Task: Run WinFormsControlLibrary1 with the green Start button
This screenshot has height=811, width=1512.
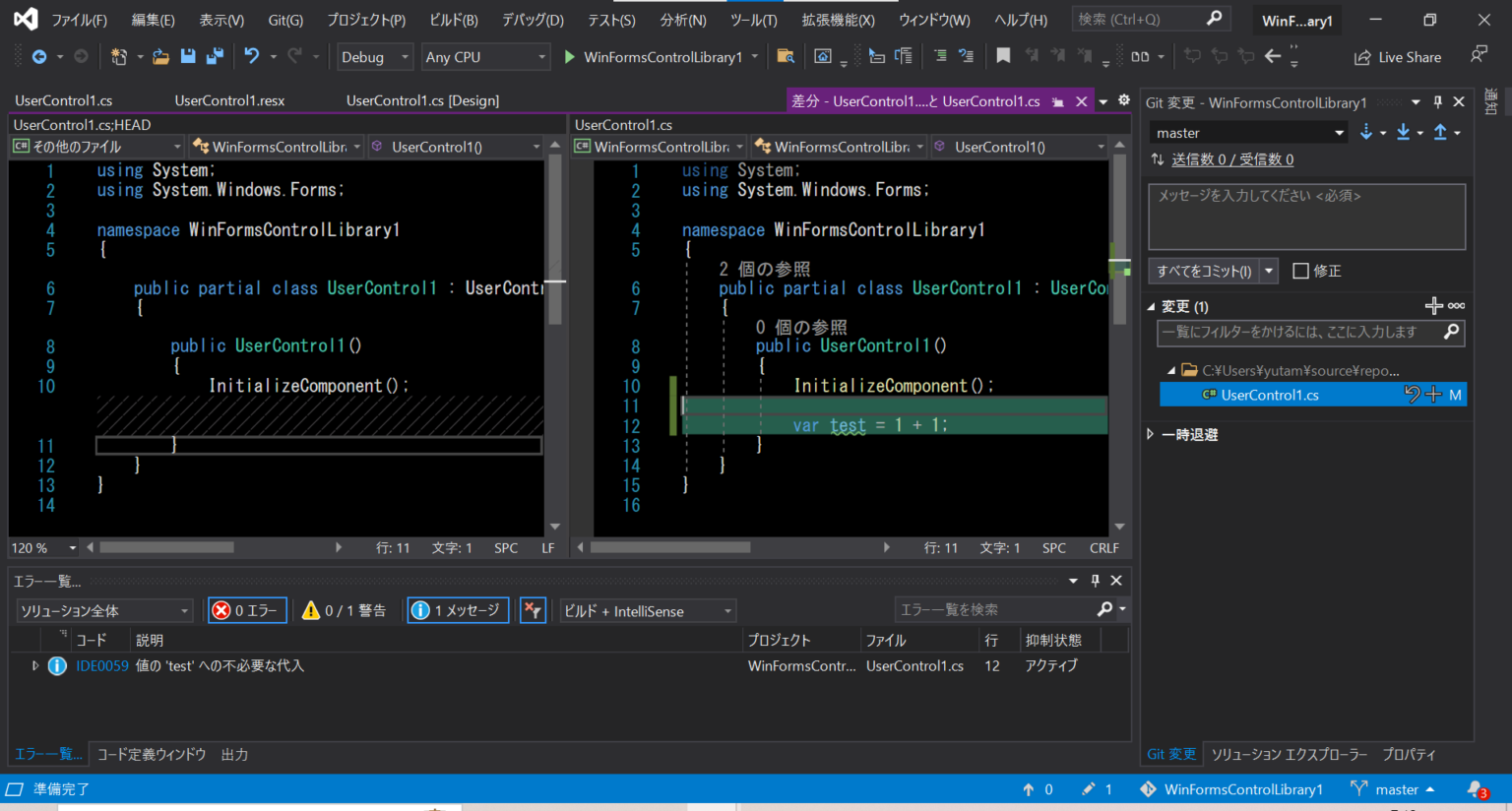Action: pos(569,56)
